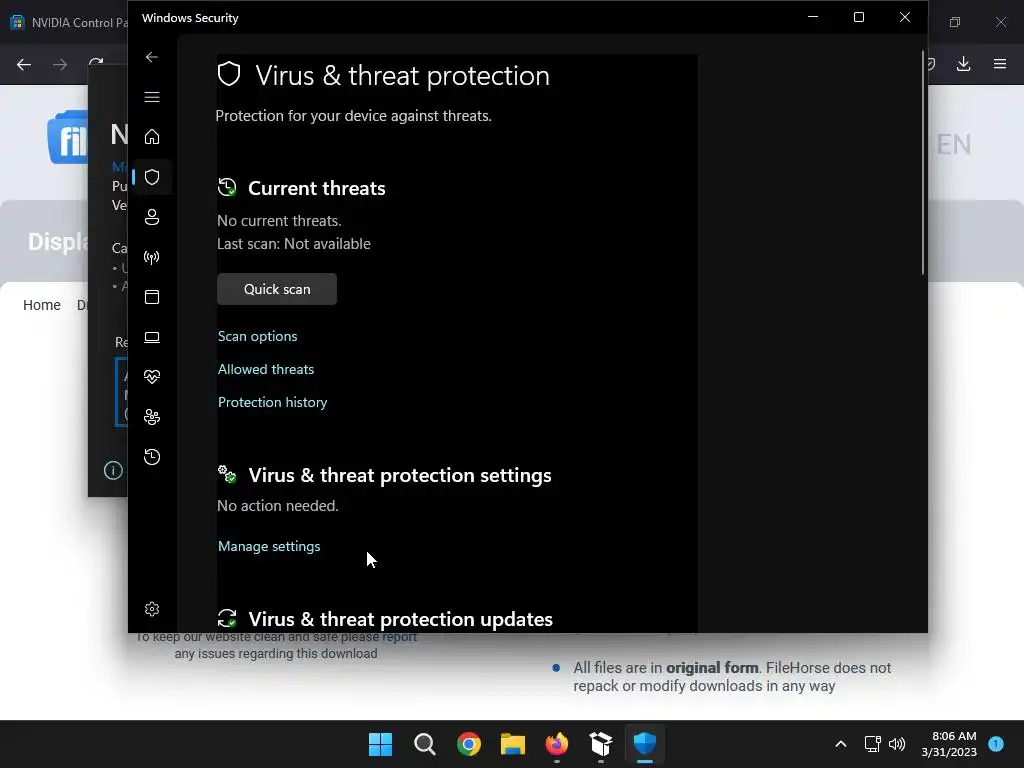
Task: Launch Google Chrome from taskbar
Action: click(468, 744)
